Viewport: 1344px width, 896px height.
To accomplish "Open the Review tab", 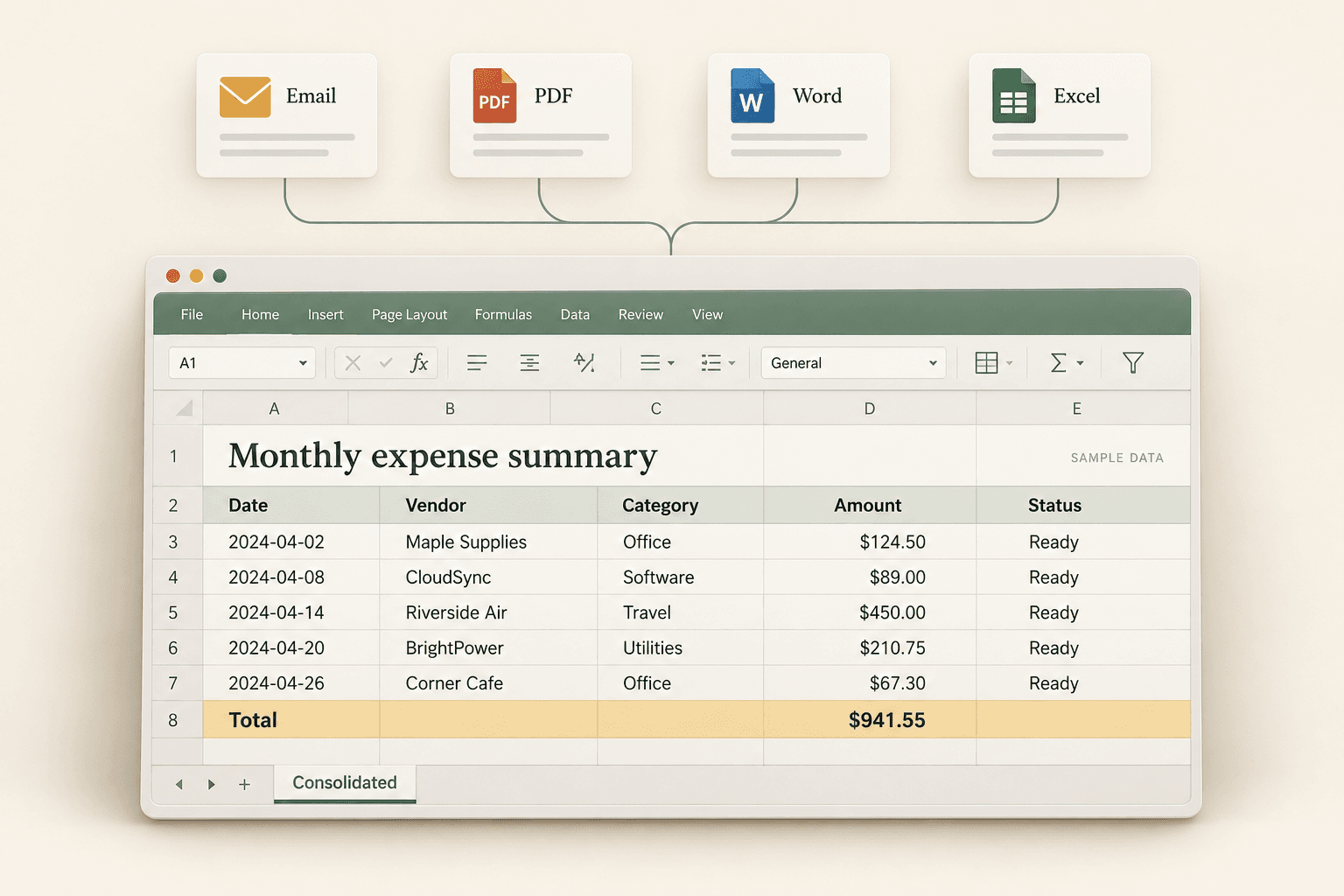I will pos(640,315).
